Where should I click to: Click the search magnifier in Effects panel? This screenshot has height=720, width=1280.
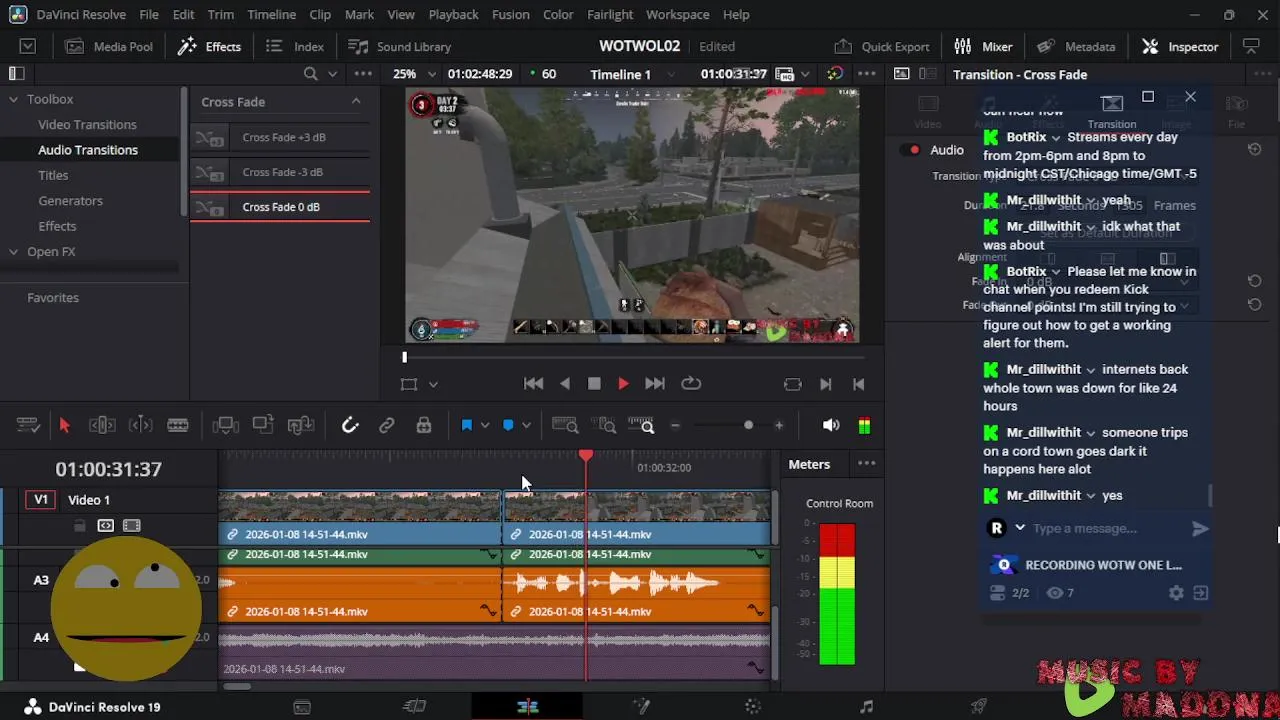point(311,74)
